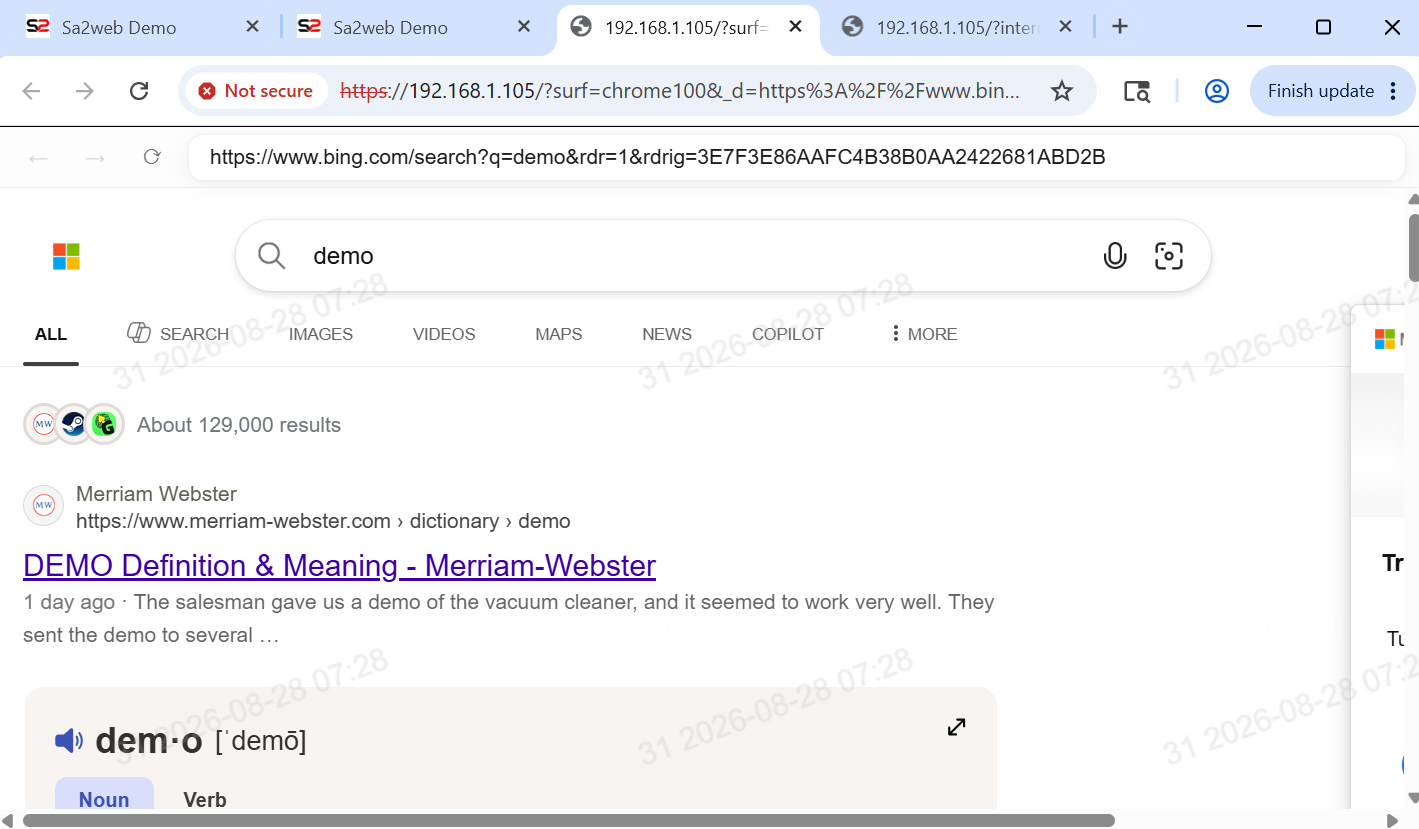Click the Microsoft logo beside the search box
Image resolution: width=1419 pixels, height=829 pixels.
coord(66,256)
